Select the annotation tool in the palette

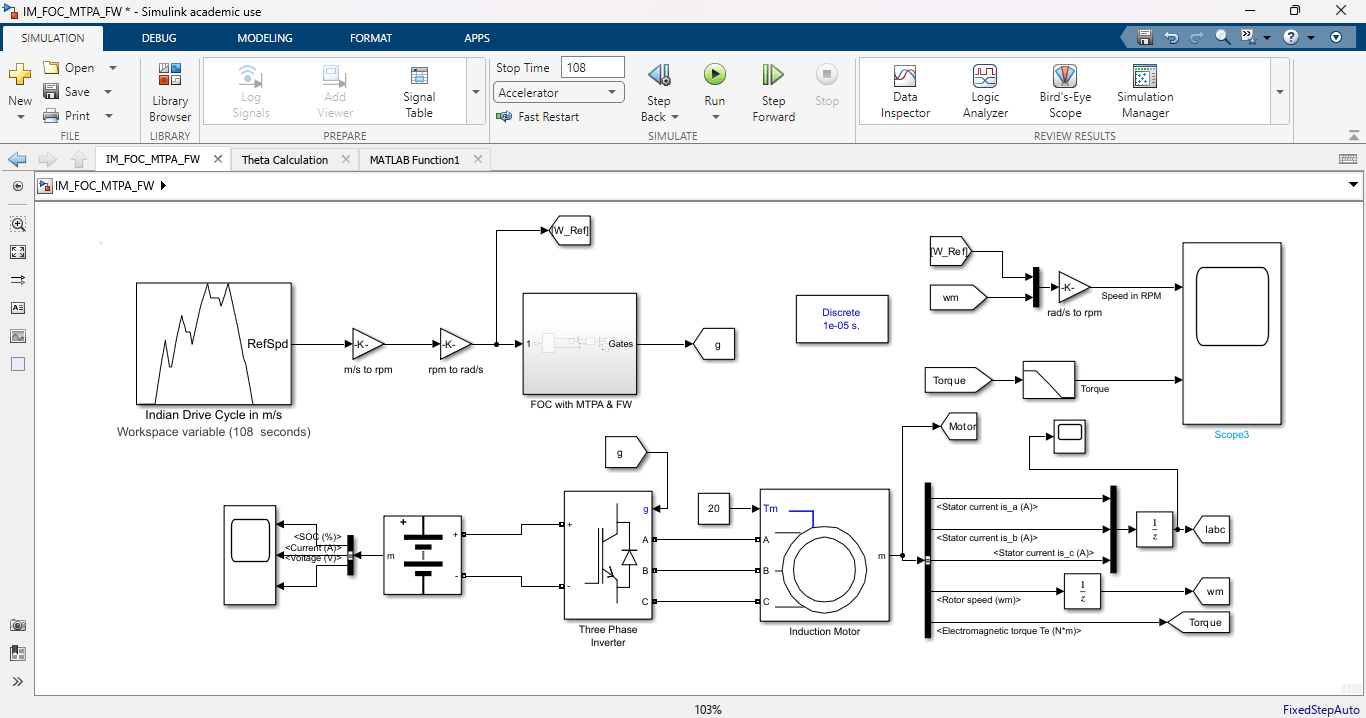coord(17,307)
